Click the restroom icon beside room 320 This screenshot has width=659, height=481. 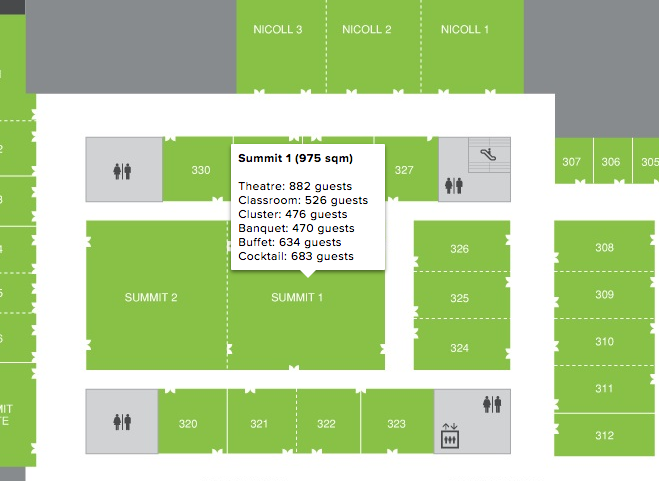coord(122,422)
